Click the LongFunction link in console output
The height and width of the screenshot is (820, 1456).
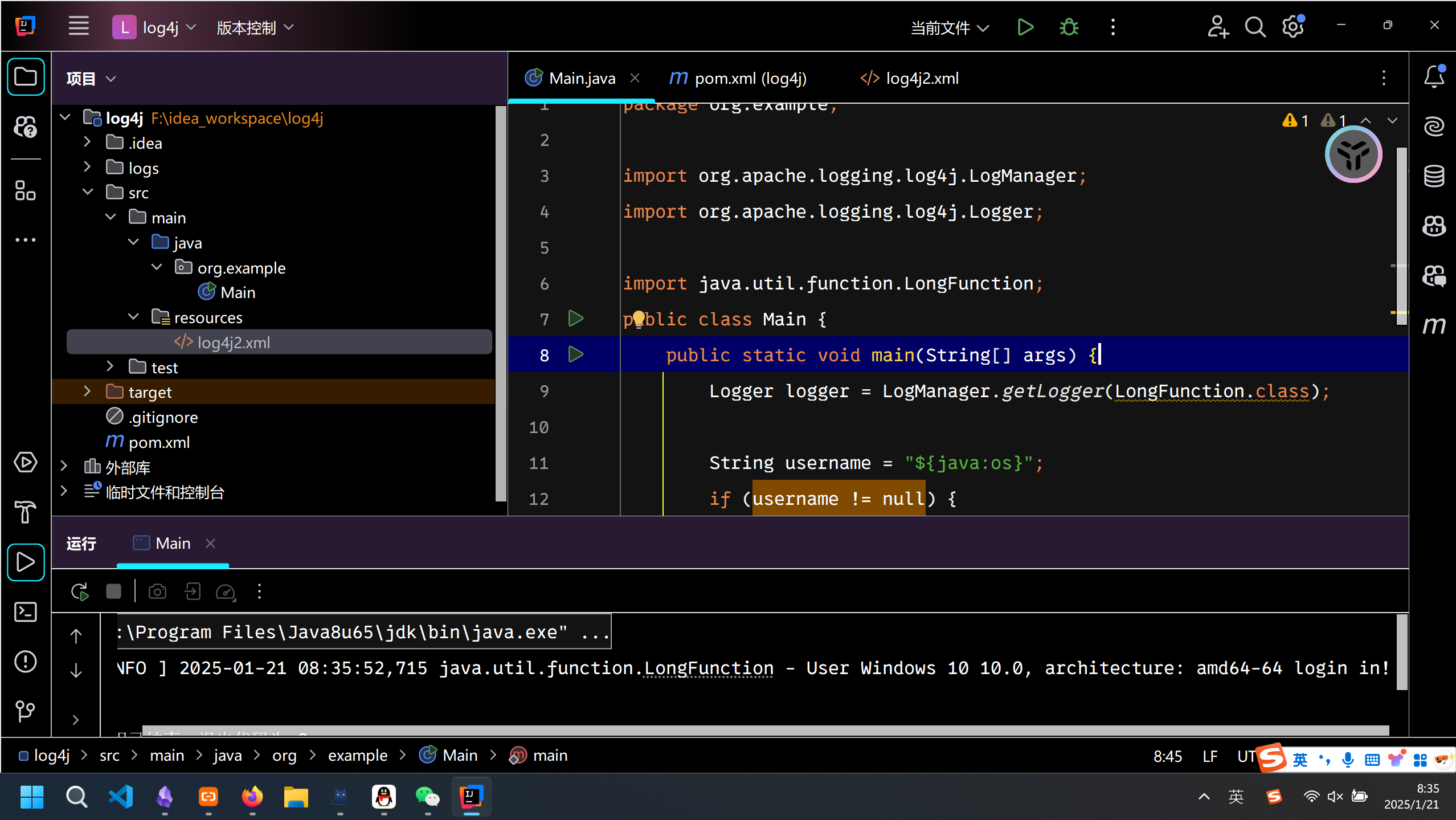(x=708, y=668)
